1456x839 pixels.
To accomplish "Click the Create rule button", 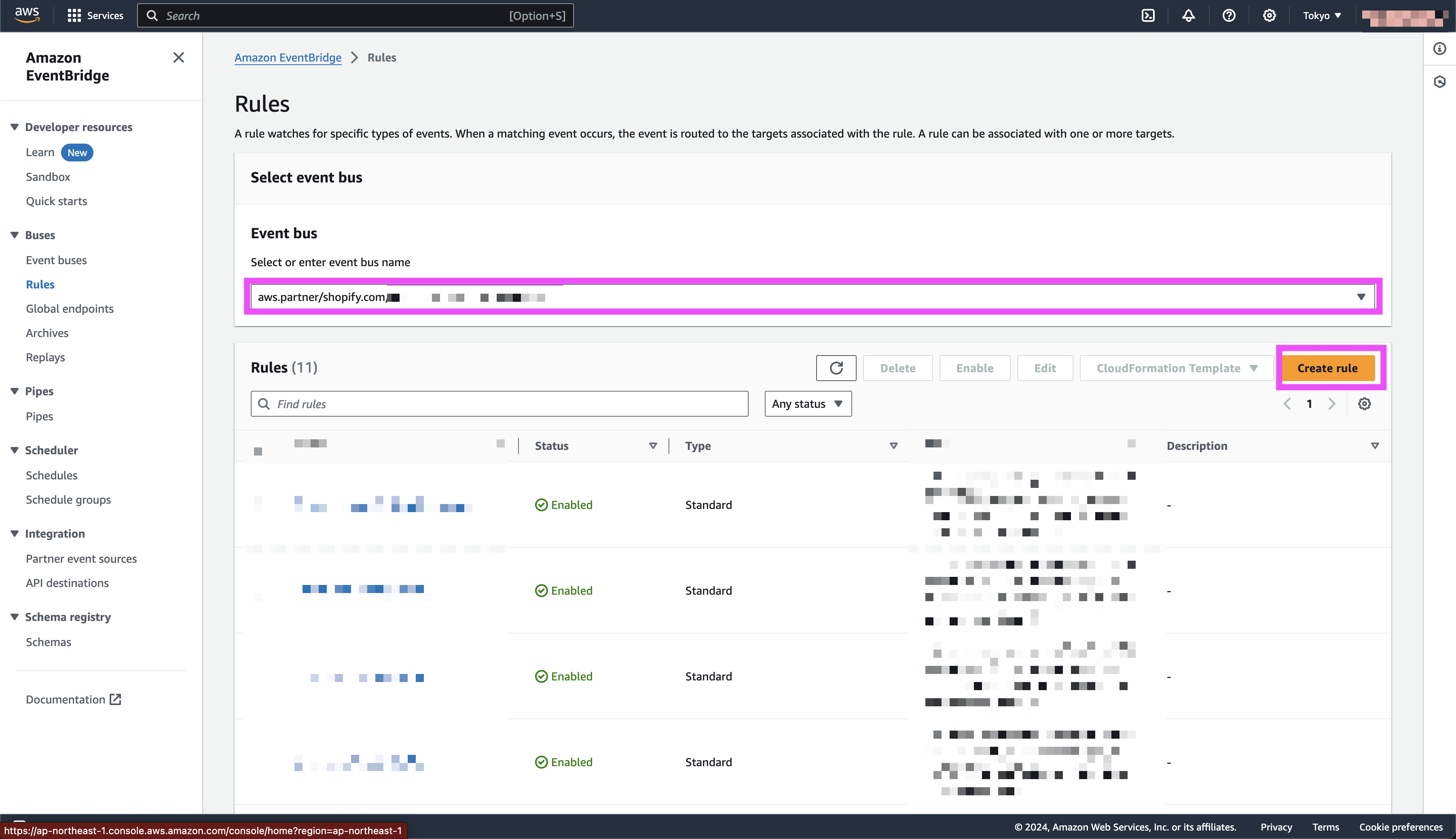I will pyautogui.click(x=1327, y=368).
